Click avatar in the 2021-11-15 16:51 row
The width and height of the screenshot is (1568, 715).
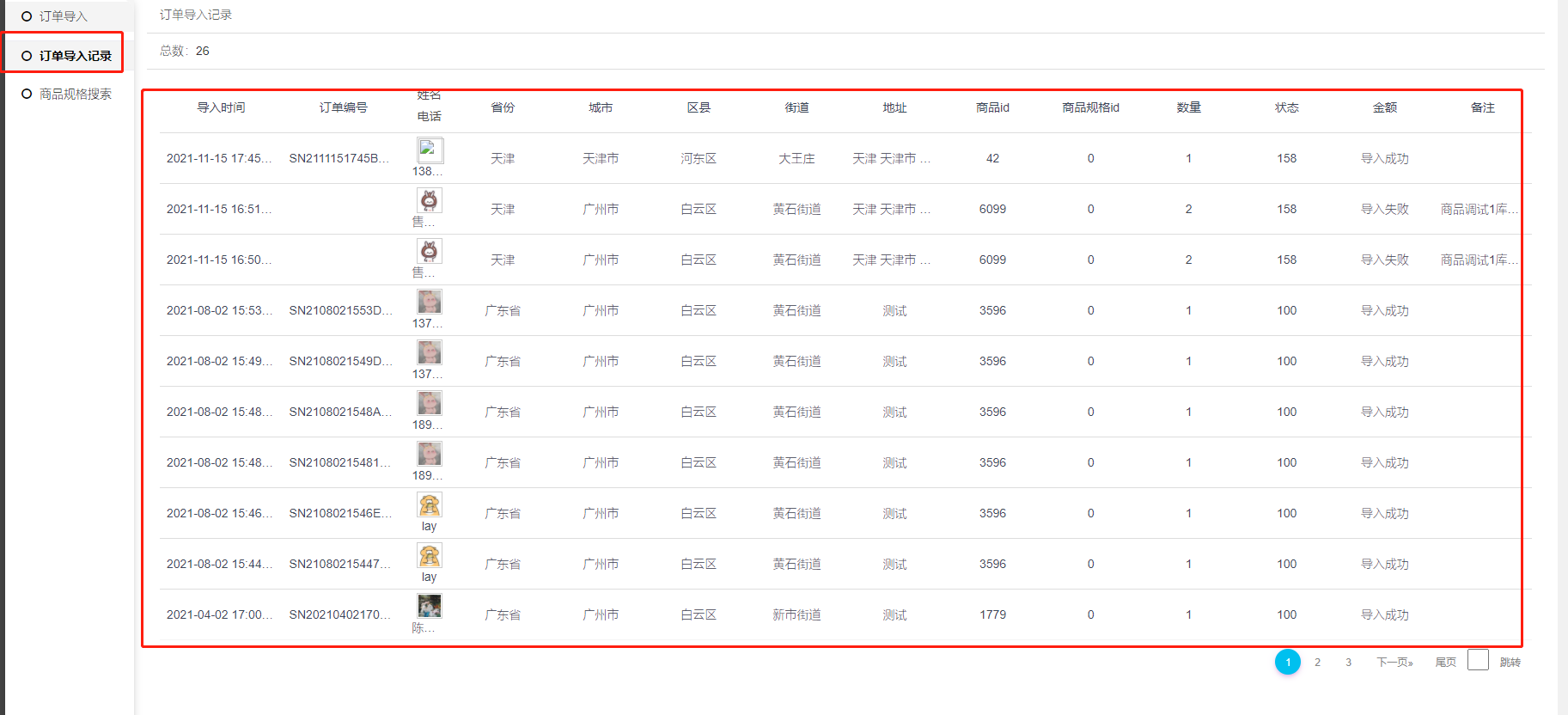pyautogui.click(x=430, y=200)
